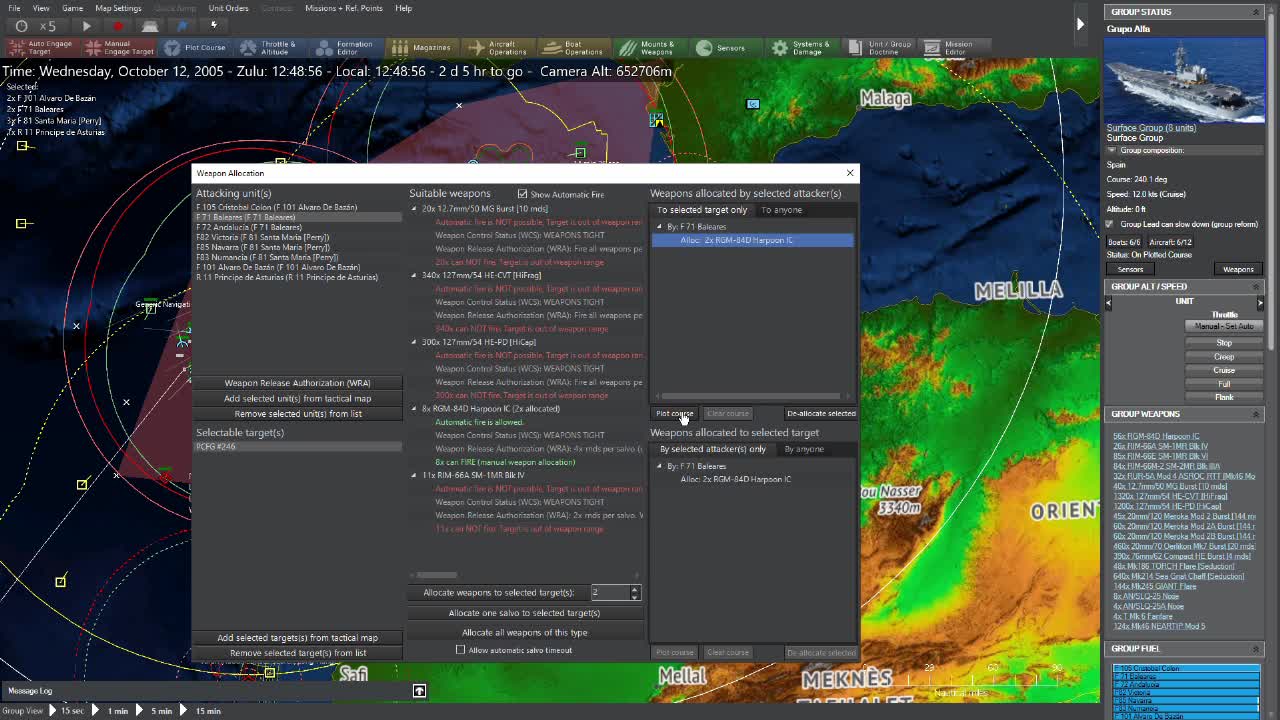Click Allocate one salvo to selected target(s)

click(524, 613)
